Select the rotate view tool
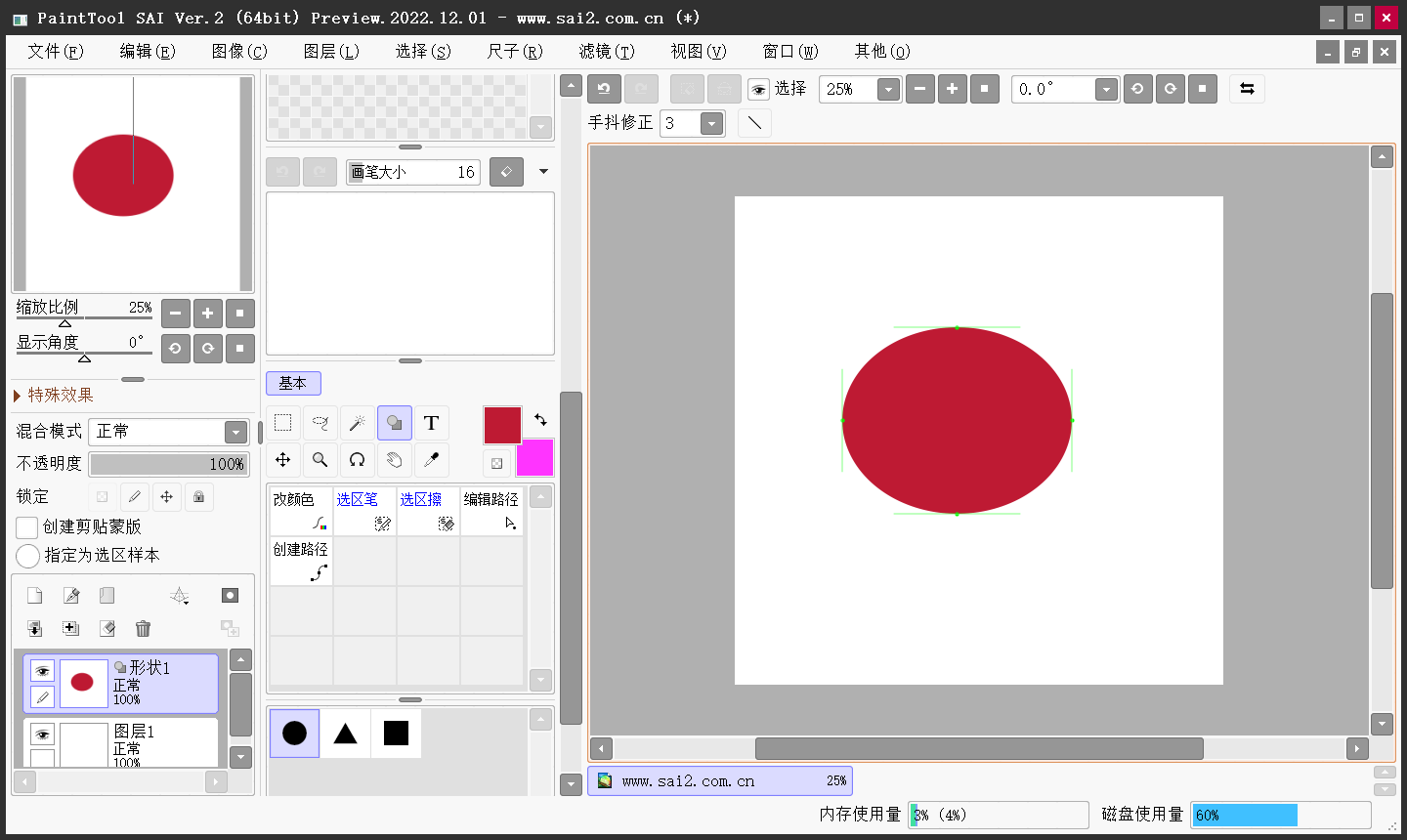Viewport: 1407px width, 840px height. [358, 459]
